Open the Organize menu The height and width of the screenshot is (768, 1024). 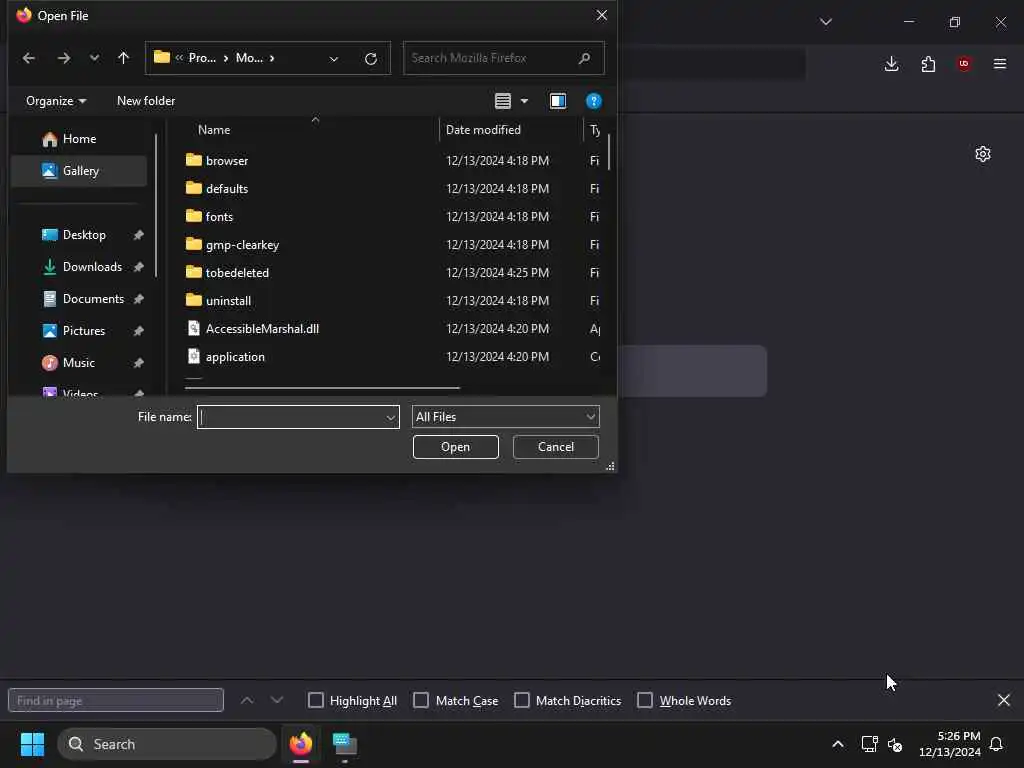pyautogui.click(x=56, y=101)
